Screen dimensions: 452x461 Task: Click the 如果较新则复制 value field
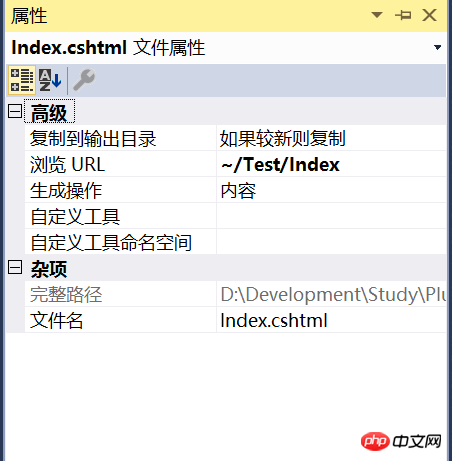[331, 138]
